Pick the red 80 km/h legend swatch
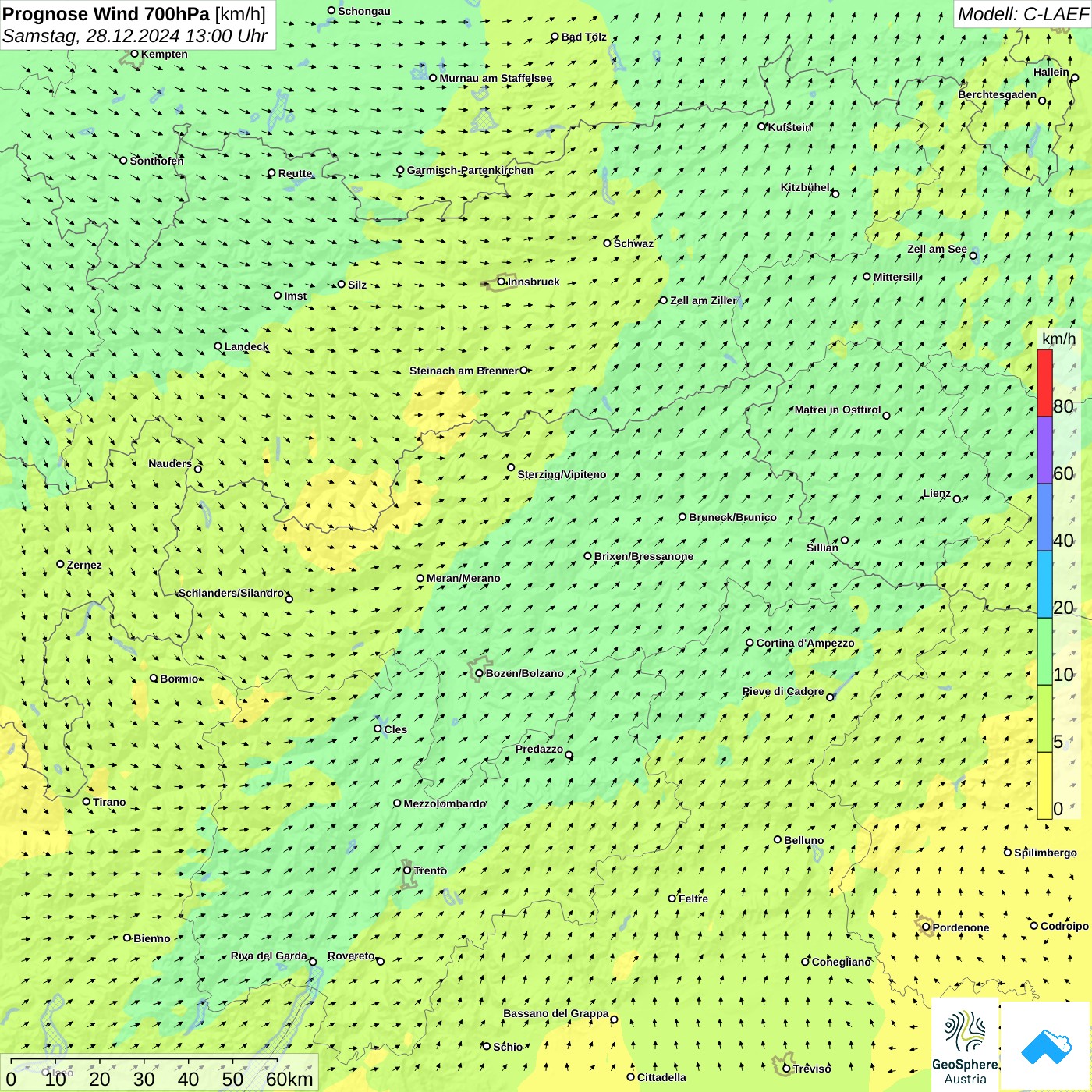1092x1092 pixels. (x=1044, y=383)
